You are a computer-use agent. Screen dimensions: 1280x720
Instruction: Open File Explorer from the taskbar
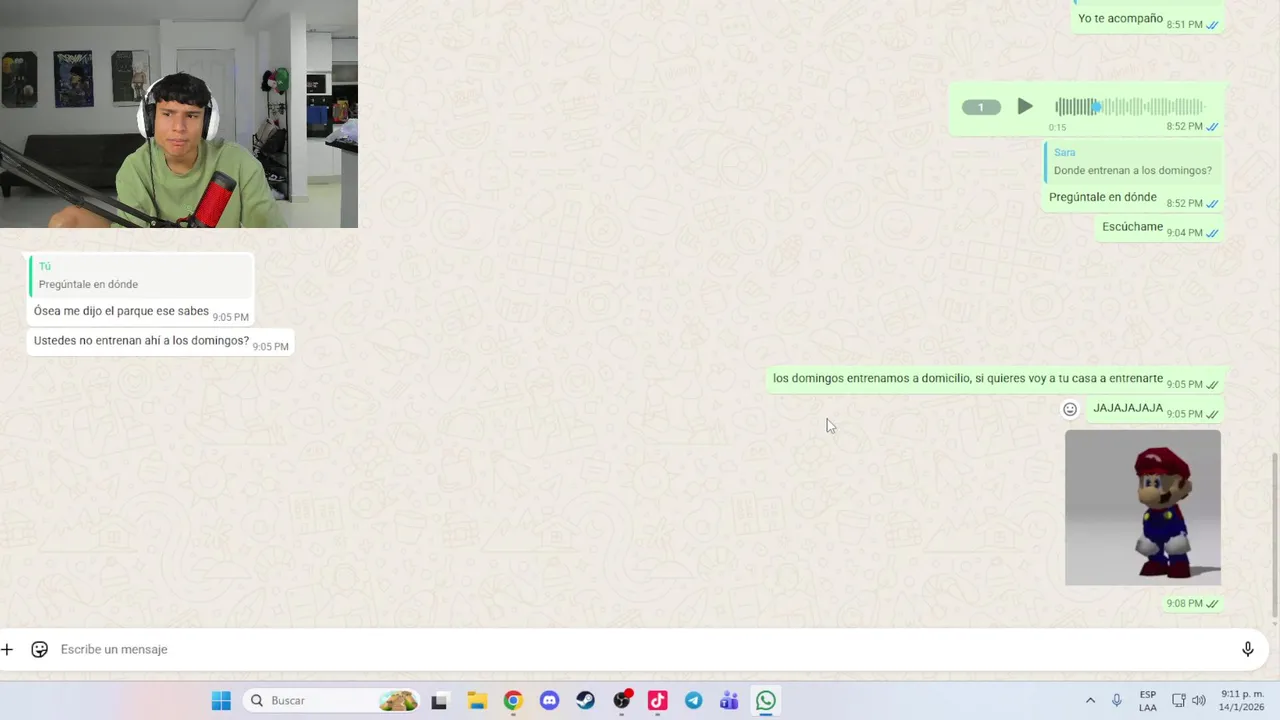pyautogui.click(x=477, y=701)
